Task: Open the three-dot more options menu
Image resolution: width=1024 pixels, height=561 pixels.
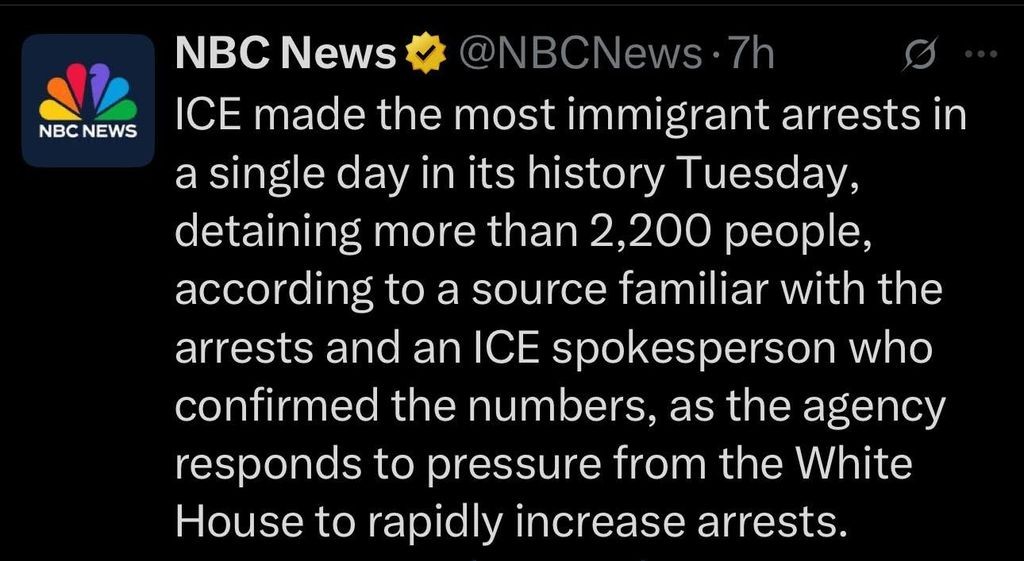Action: coord(982,54)
